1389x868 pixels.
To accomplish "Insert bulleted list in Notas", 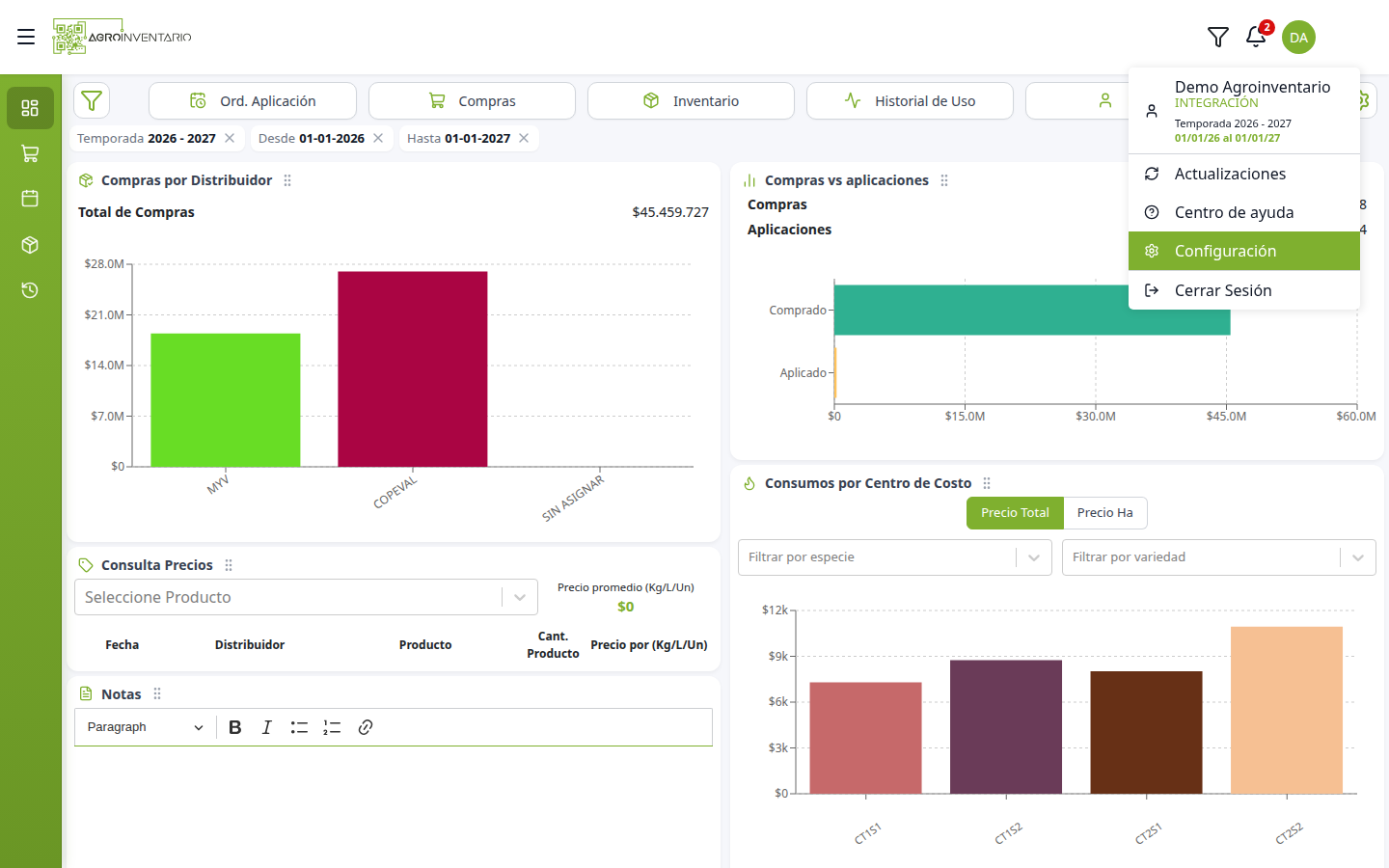I will point(299,727).
